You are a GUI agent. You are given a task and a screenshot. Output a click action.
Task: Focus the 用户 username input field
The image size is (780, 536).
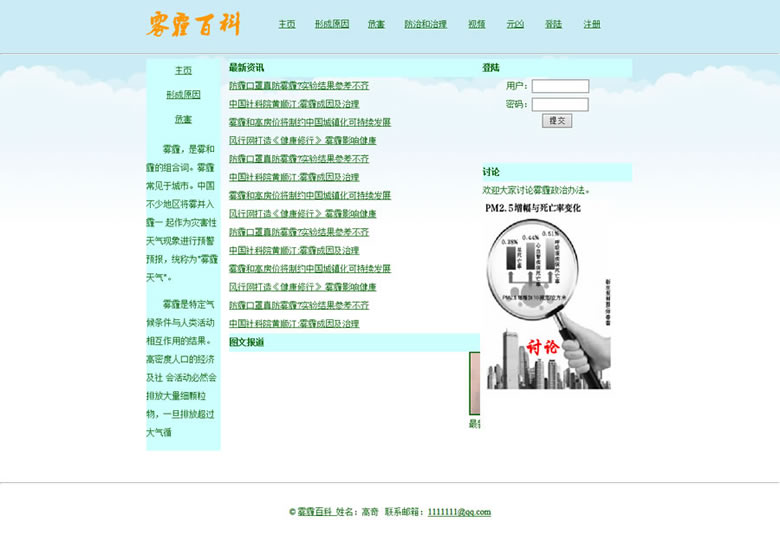[x=560, y=86]
